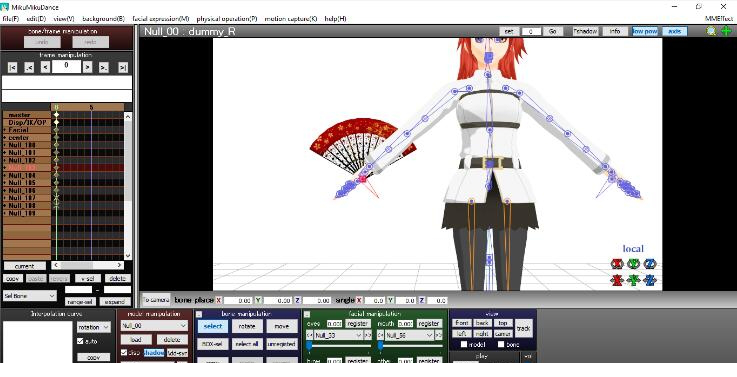737x377 pixels.
Task: Open the facial expression(M) menu
Action: 161,19
